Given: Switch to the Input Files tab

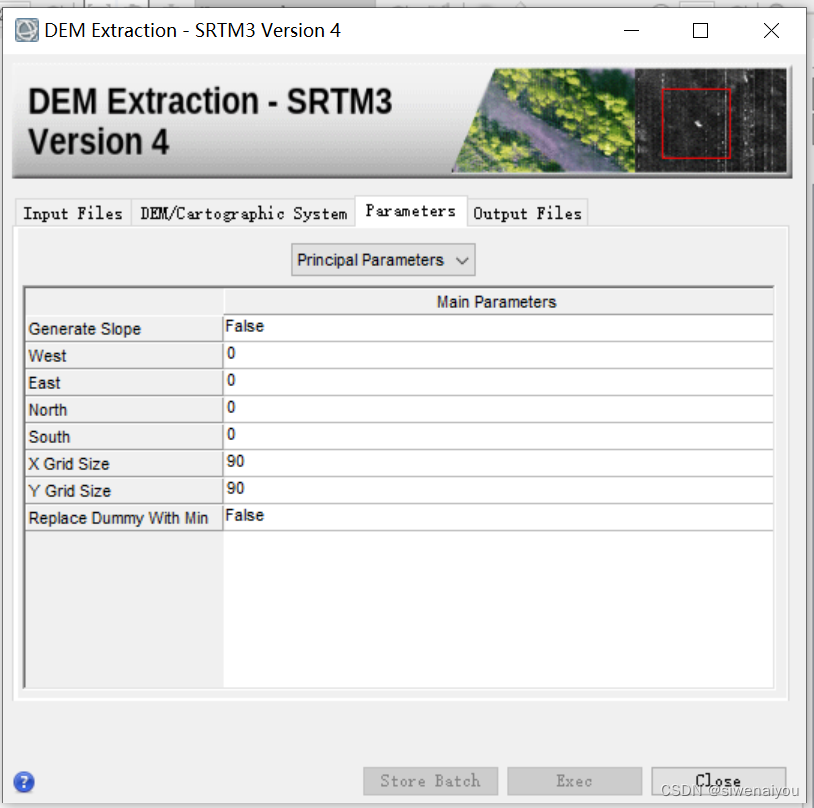Looking at the screenshot, I should pyautogui.click(x=71, y=212).
